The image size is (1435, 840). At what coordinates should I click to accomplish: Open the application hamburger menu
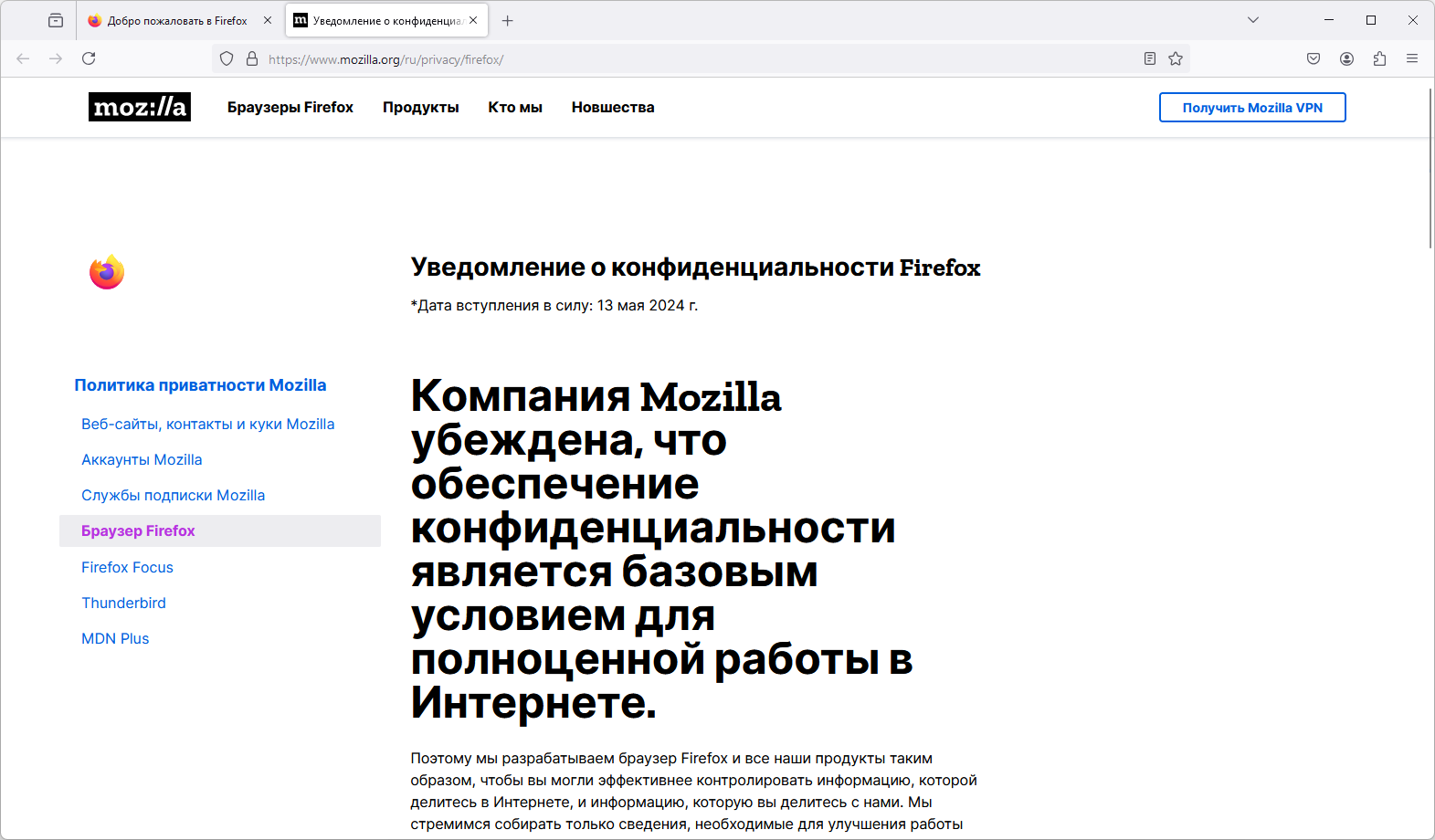coord(1412,58)
